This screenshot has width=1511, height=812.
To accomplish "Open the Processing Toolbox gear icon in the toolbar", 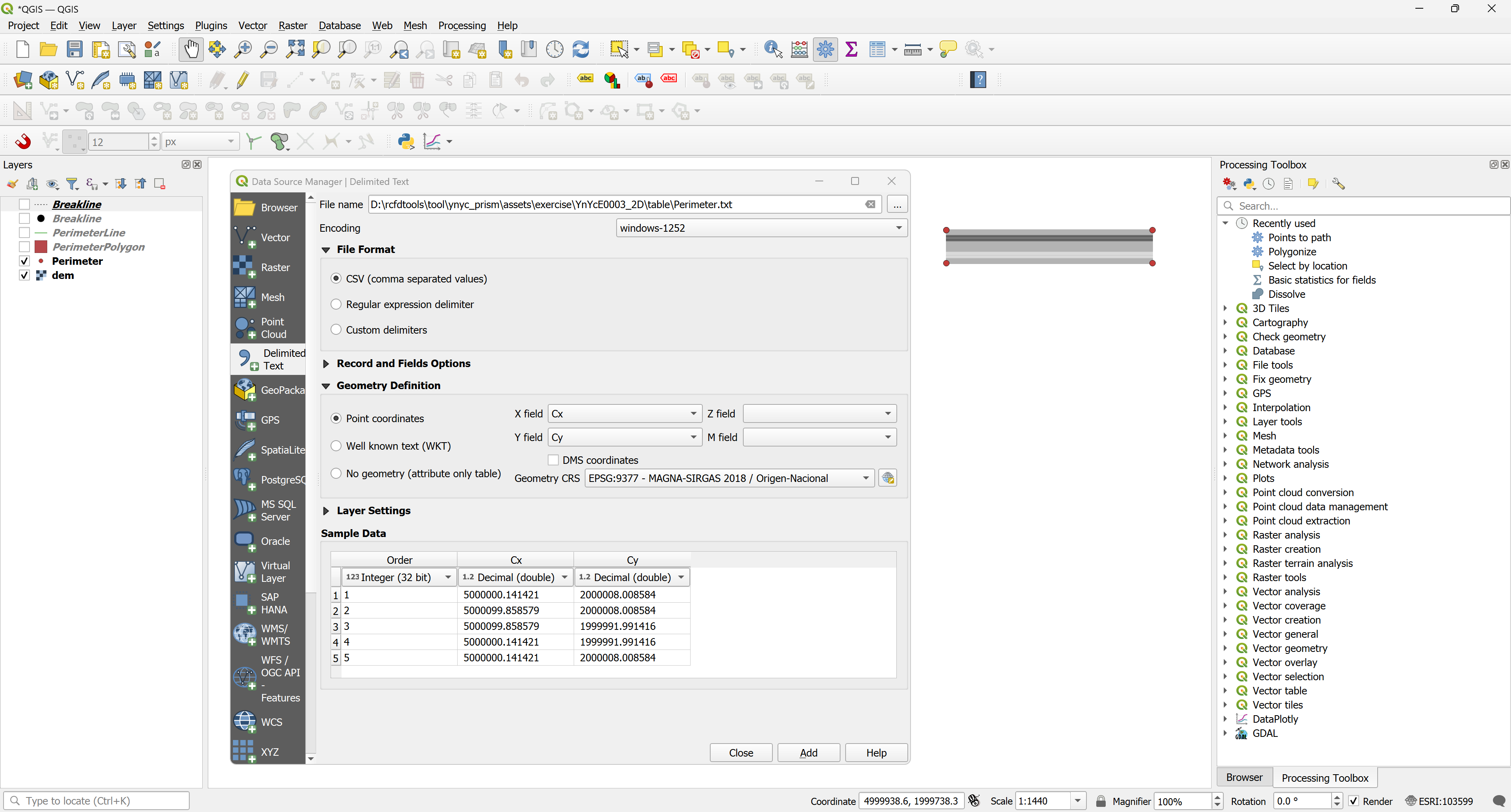I will point(825,49).
